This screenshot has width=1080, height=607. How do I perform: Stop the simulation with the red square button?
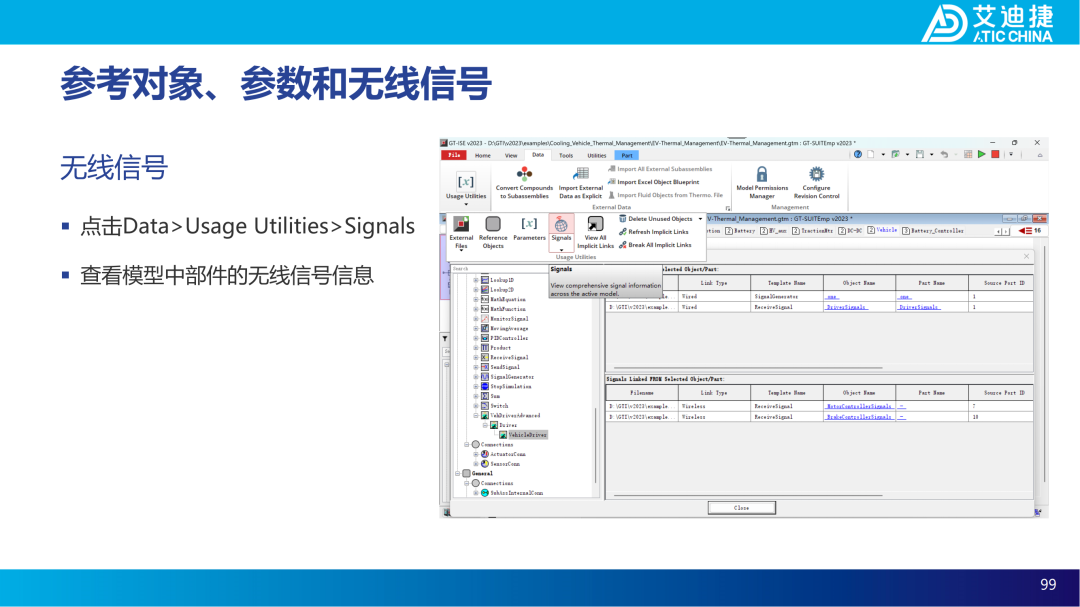point(995,155)
